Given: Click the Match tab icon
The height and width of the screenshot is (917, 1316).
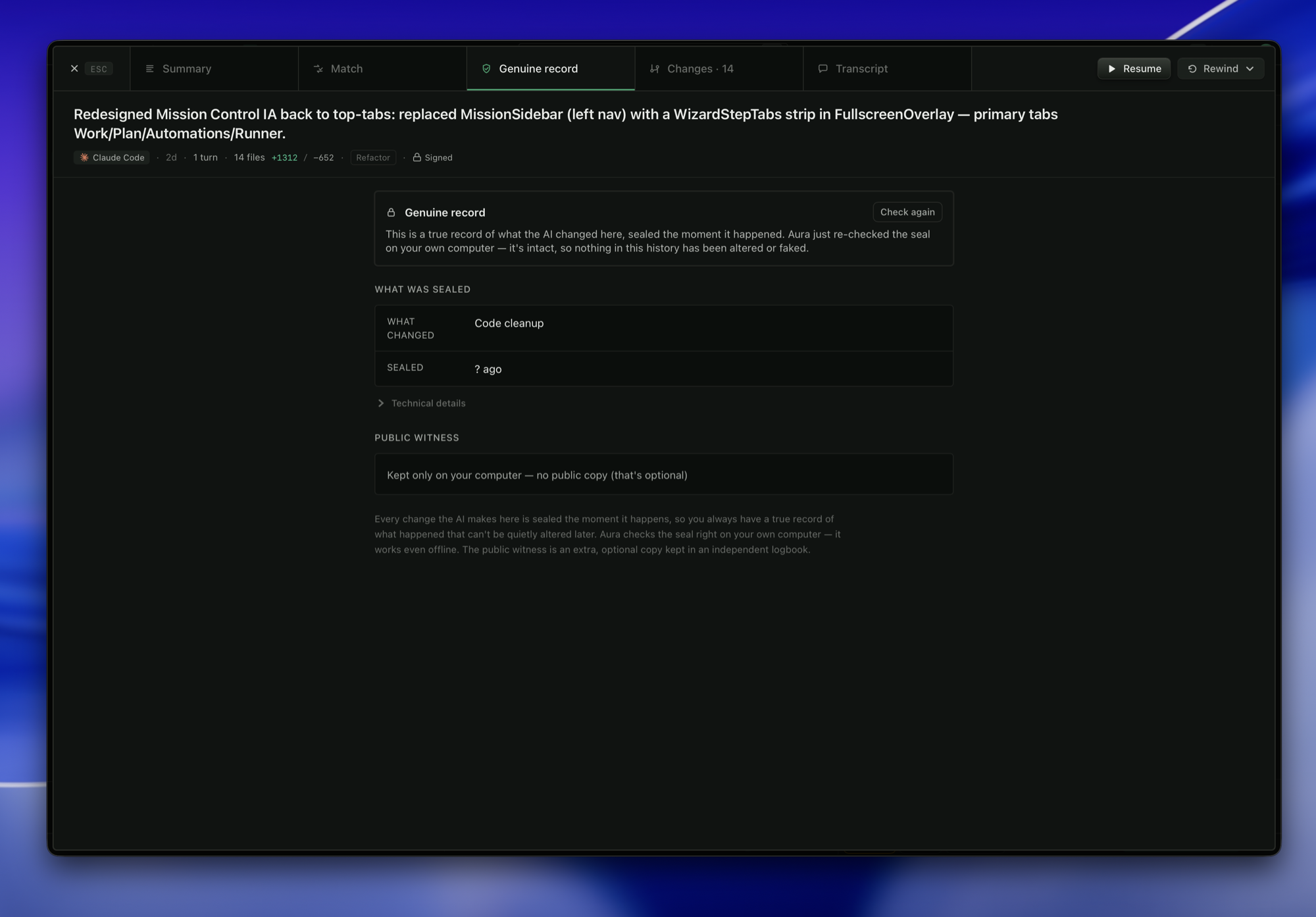Looking at the screenshot, I should pyautogui.click(x=318, y=68).
